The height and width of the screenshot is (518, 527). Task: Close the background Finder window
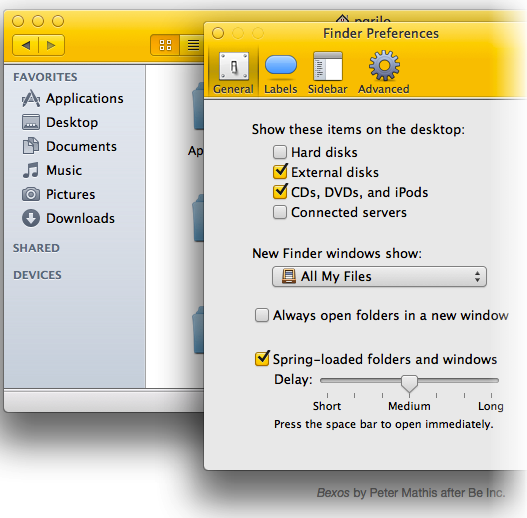coord(18,21)
